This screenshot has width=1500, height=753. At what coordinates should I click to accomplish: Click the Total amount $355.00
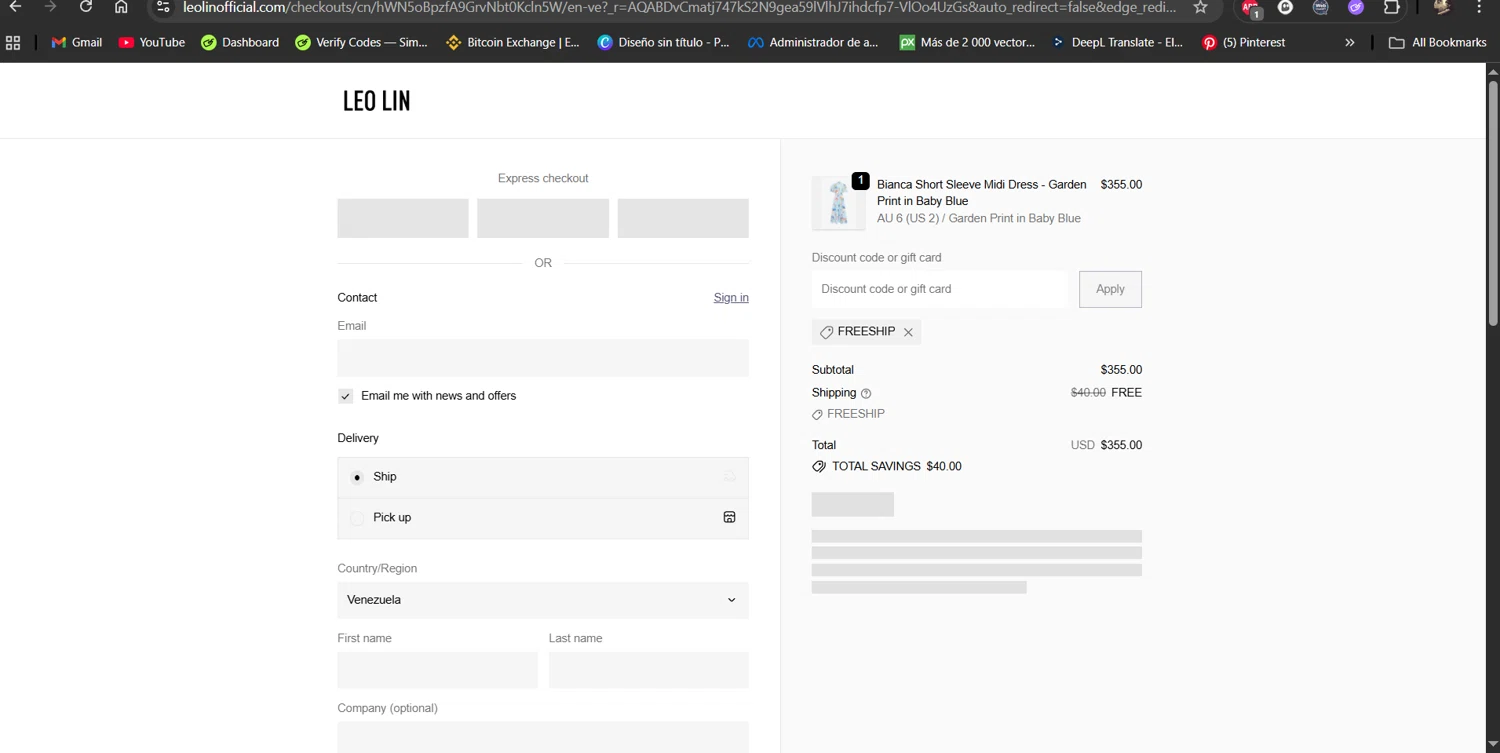pyautogui.click(x=1121, y=445)
